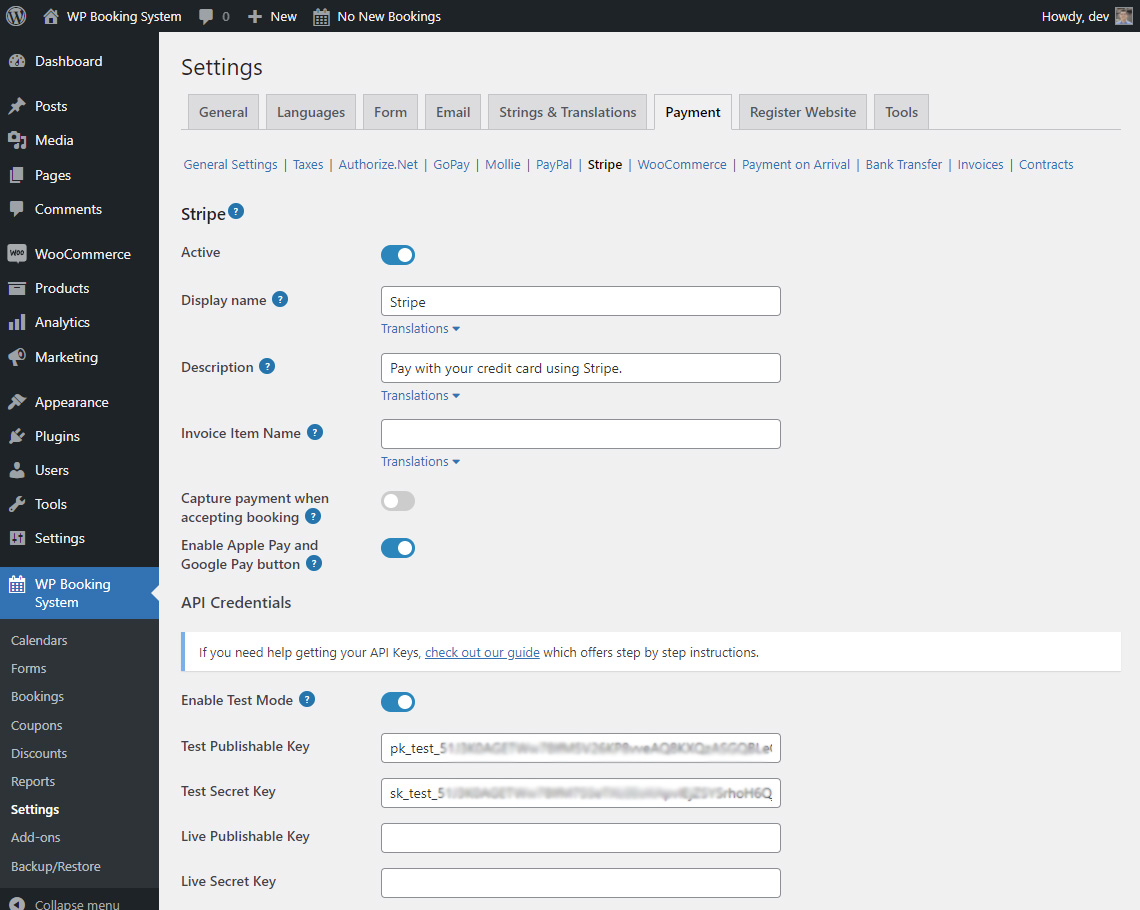Open the Mollie settings link
This screenshot has height=910, width=1140.
pyautogui.click(x=503, y=164)
